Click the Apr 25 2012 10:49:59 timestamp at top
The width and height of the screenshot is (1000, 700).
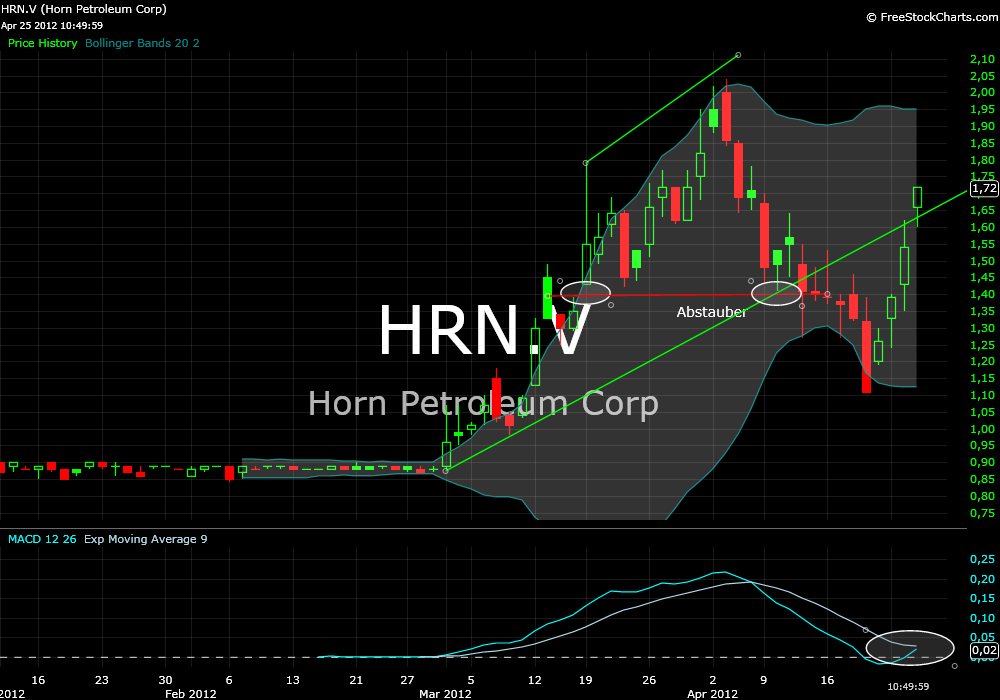pos(52,26)
